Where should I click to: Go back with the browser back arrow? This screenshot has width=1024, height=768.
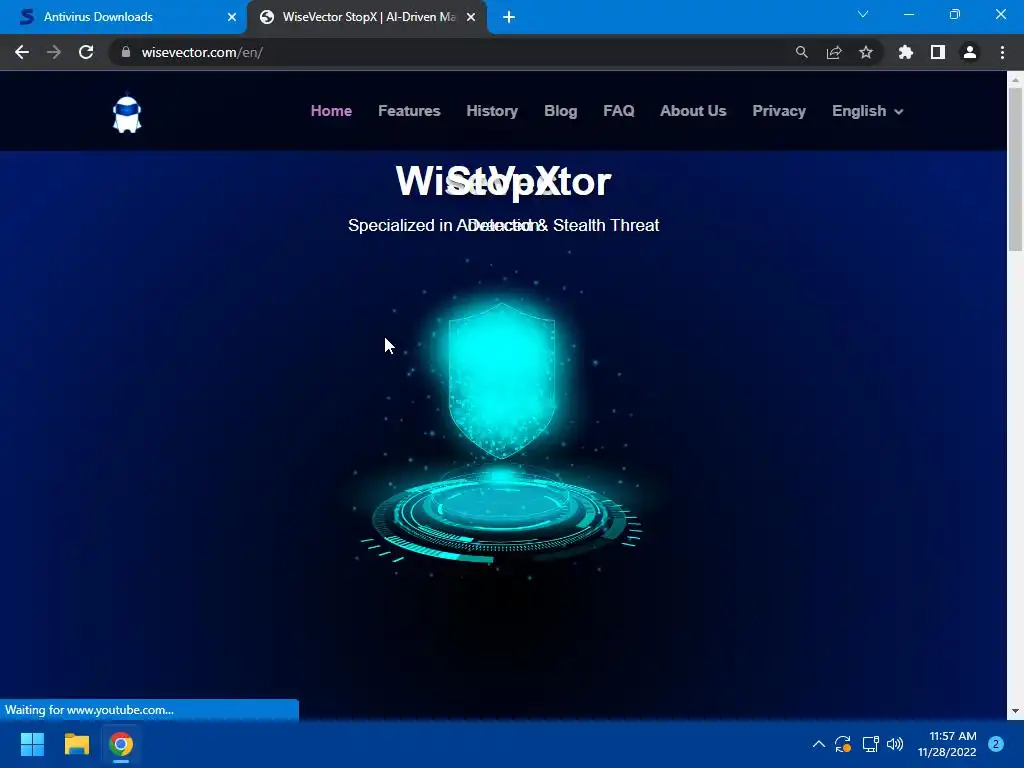pos(22,52)
